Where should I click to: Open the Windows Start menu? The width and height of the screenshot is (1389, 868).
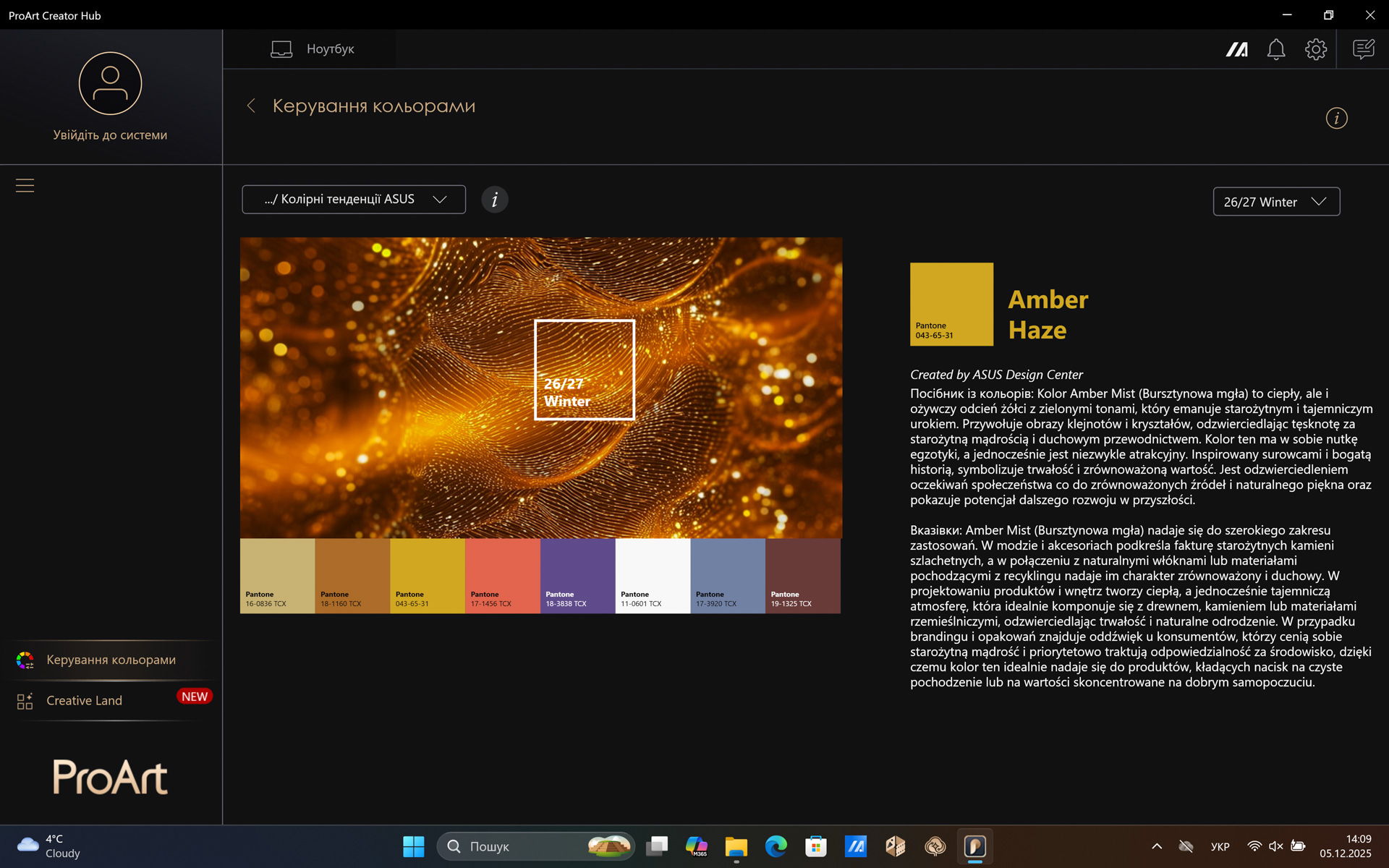[414, 846]
